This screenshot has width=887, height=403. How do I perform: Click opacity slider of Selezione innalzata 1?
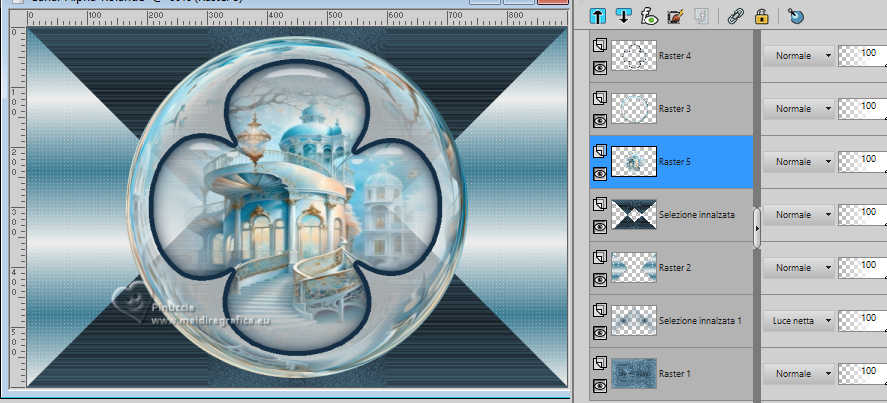click(x=862, y=320)
